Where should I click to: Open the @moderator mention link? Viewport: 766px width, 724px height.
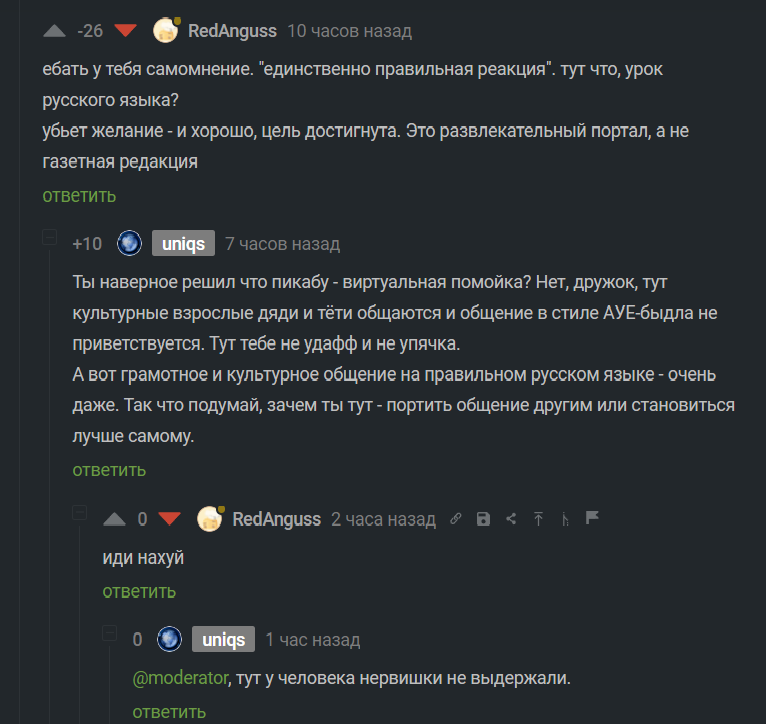pos(179,678)
